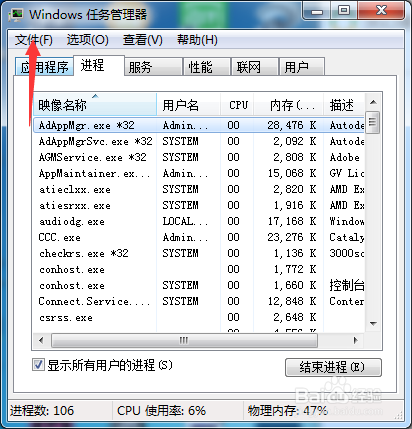Click the Adobe description cell

tap(345, 157)
